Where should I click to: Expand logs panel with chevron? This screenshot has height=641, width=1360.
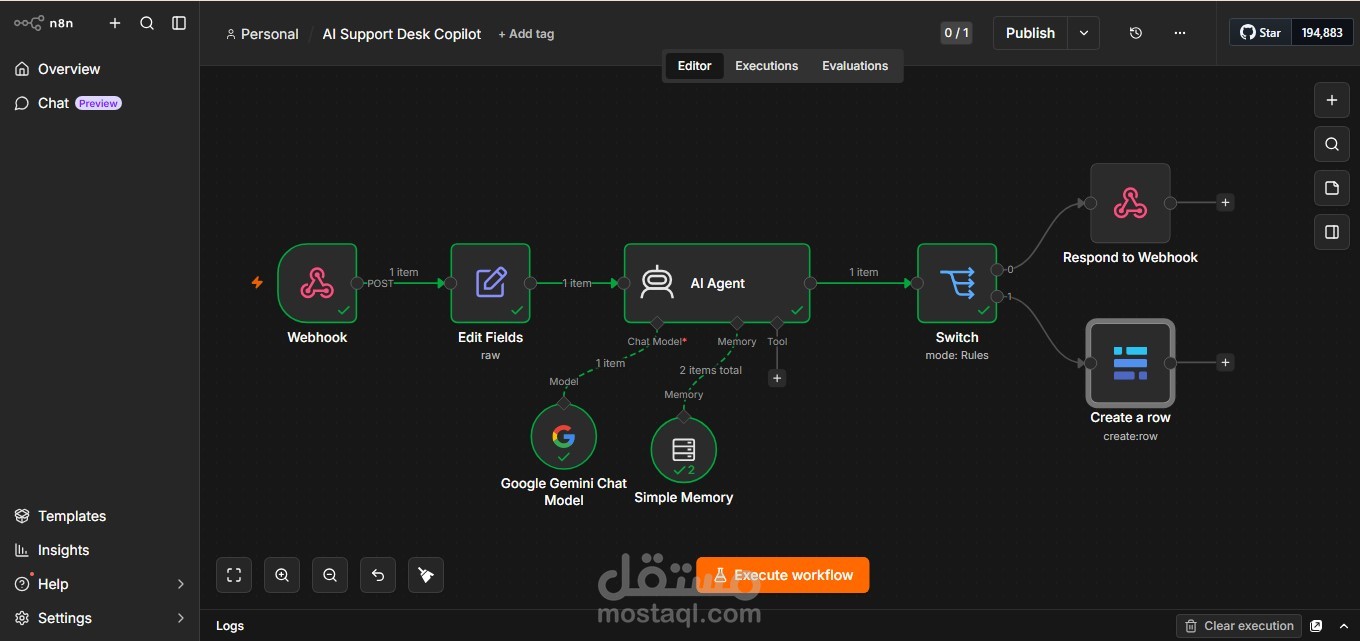[1344, 626]
